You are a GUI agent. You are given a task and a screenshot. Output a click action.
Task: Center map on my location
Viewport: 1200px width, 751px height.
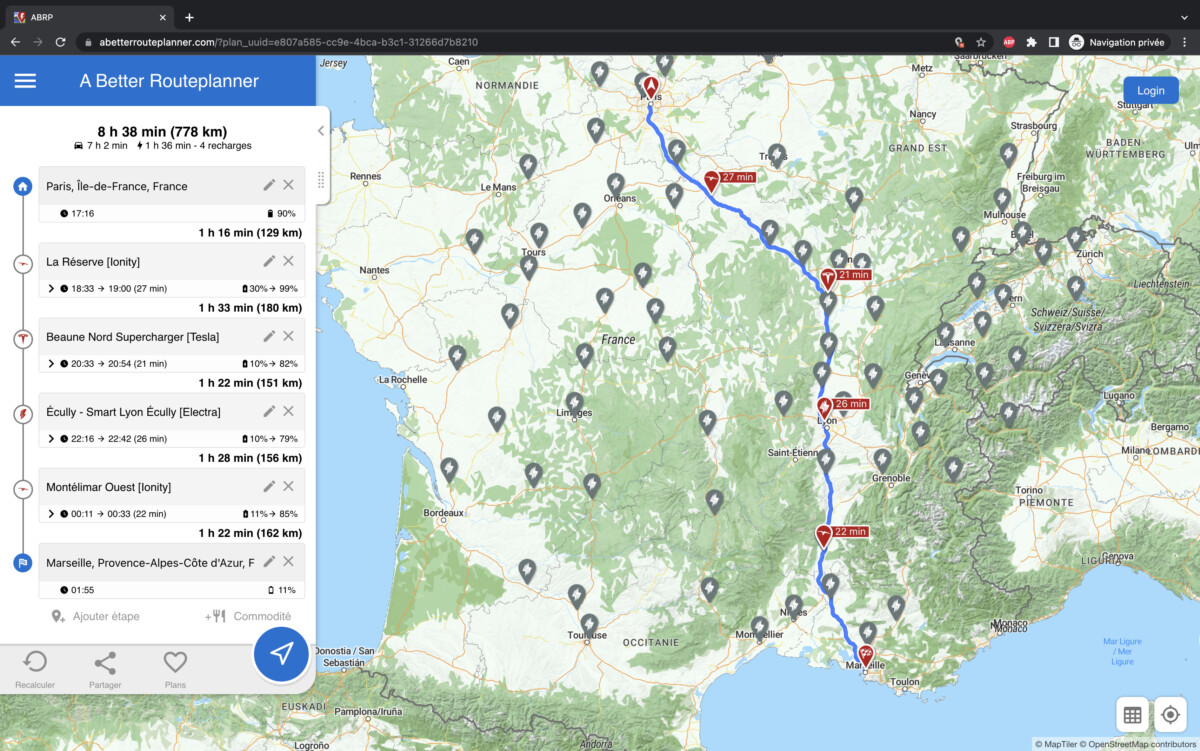1170,715
